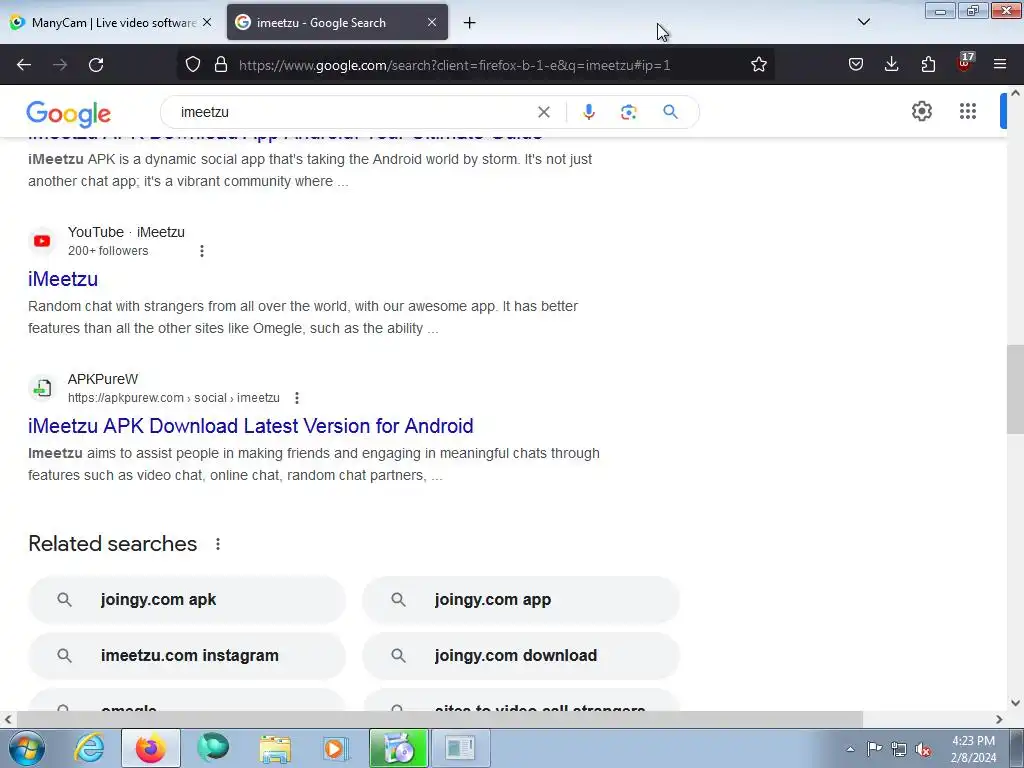Click the vertical scrollbar thumb
1024x768 pixels.
pos(1015,389)
